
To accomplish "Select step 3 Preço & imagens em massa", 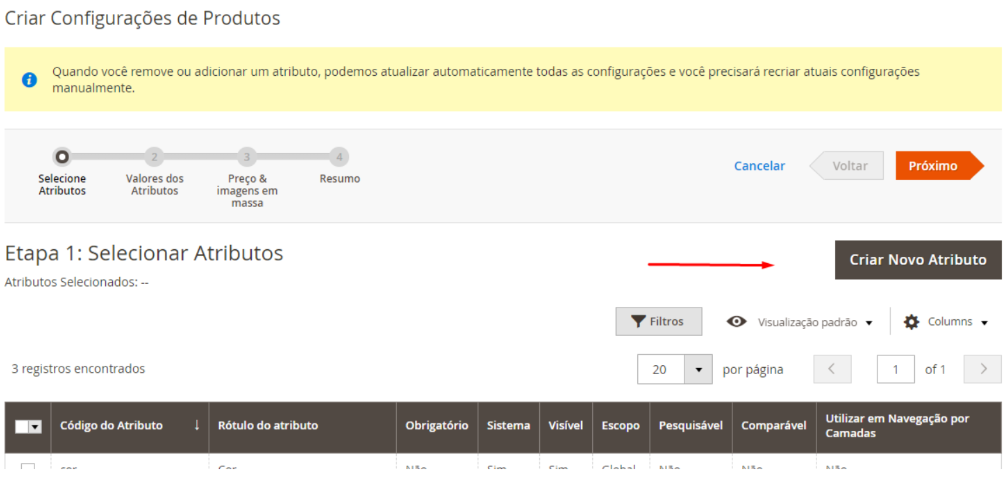I will coord(246,157).
